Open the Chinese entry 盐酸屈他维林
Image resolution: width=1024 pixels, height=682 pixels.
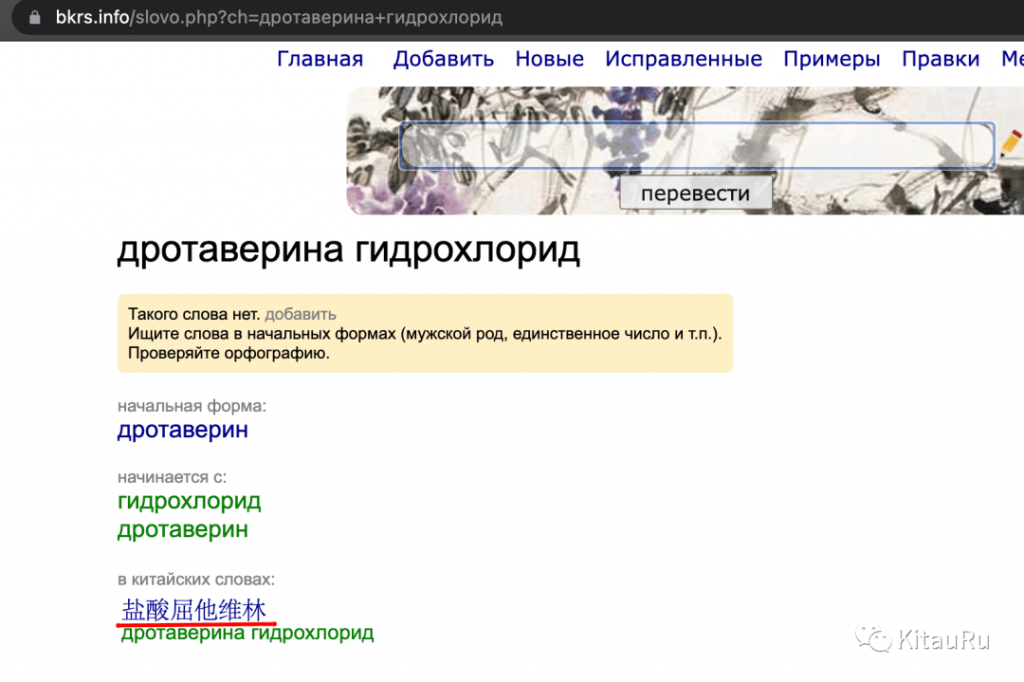[192, 608]
